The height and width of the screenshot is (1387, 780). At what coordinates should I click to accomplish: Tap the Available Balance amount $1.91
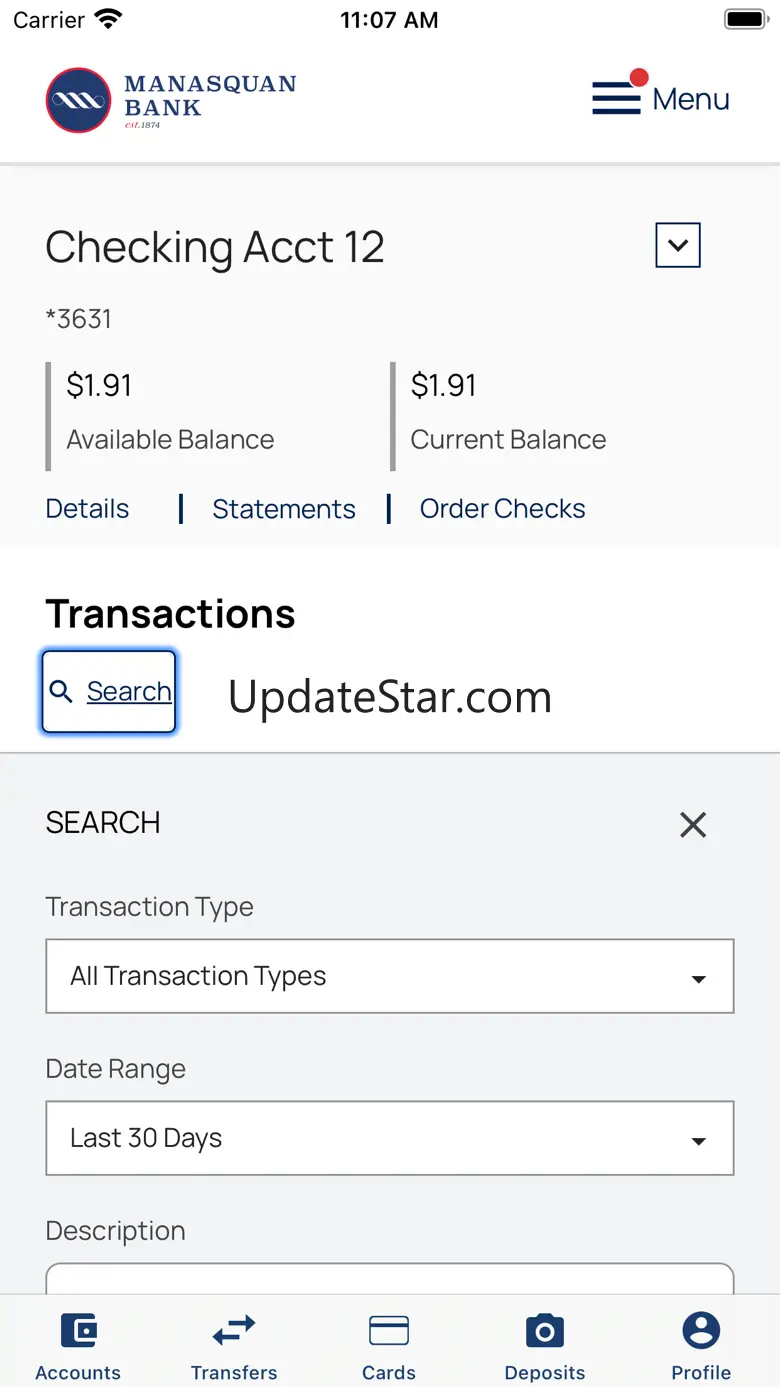point(99,386)
